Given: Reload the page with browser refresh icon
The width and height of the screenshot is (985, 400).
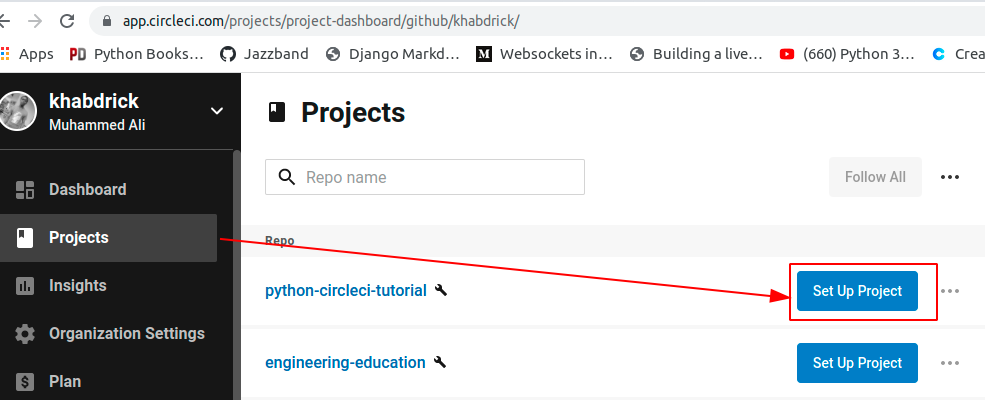Looking at the screenshot, I should pos(67,21).
